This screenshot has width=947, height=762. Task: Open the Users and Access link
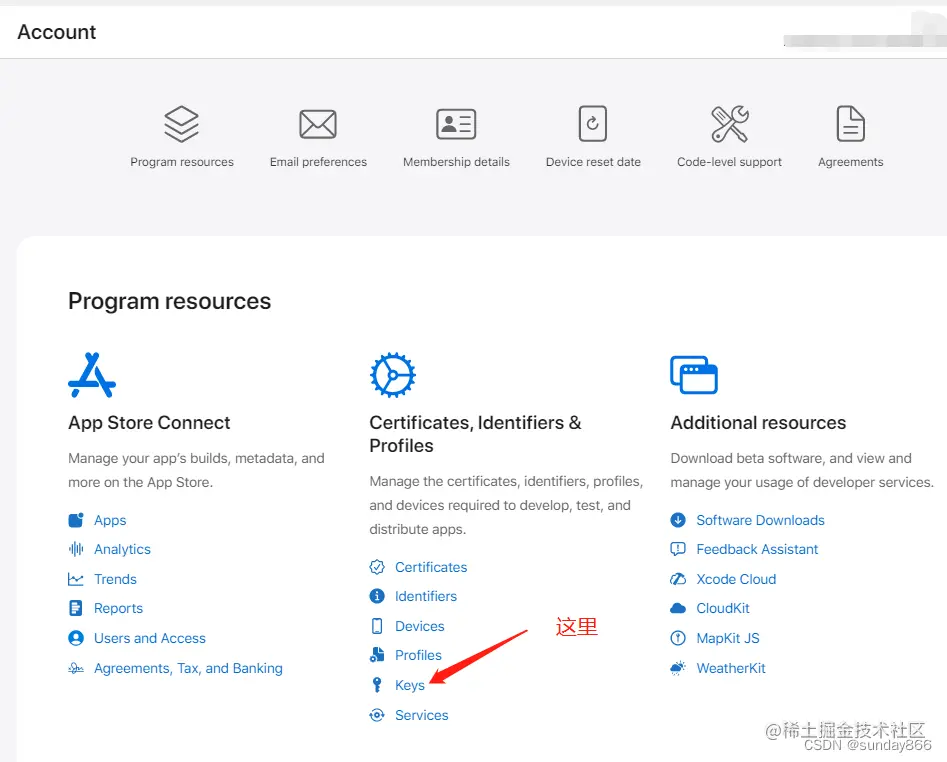point(150,638)
